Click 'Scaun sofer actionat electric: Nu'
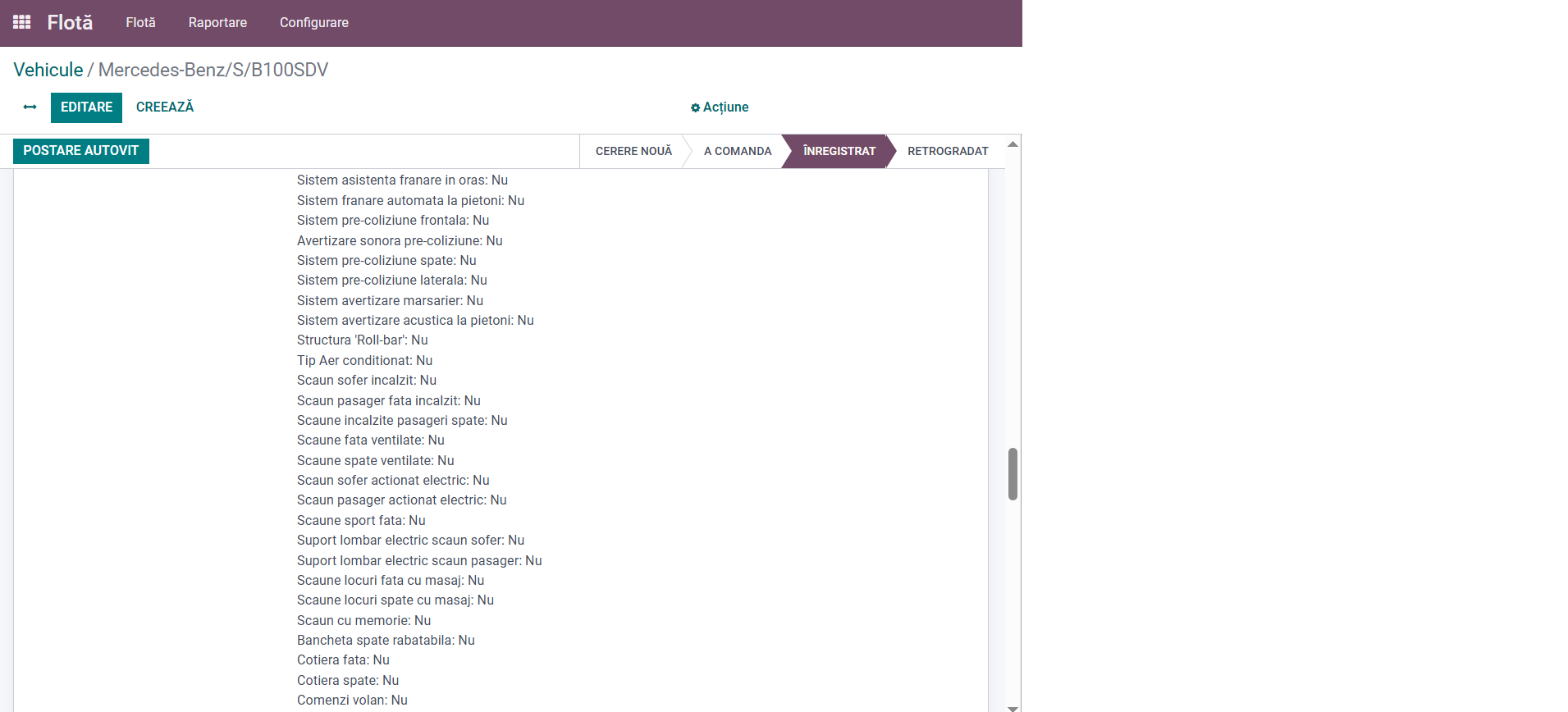1568x712 pixels. click(393, 481)
